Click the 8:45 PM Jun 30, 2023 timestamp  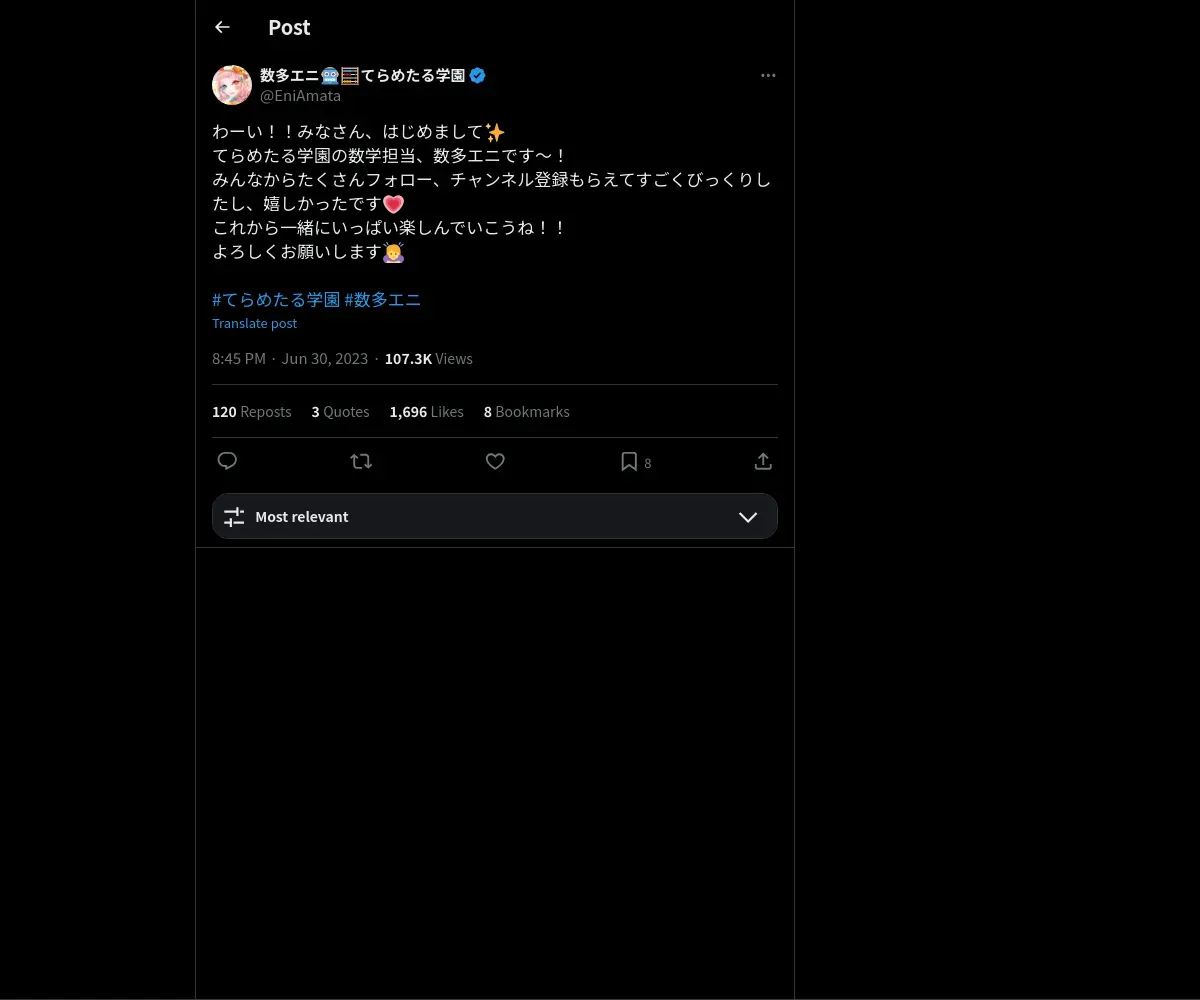coord(290,358)
